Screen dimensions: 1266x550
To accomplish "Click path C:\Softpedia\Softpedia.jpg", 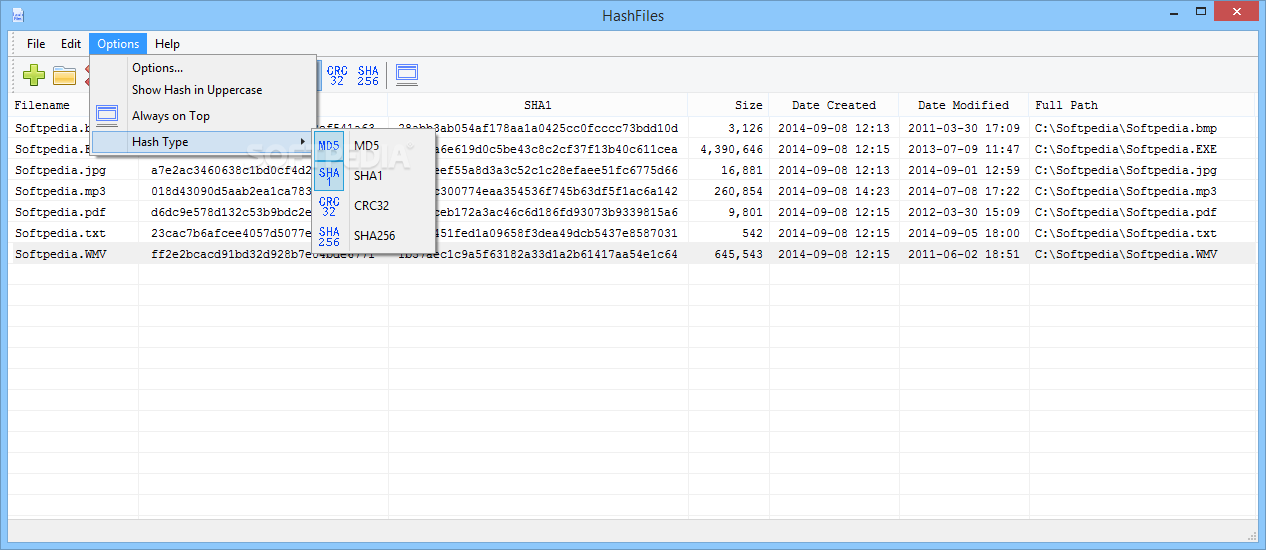I will tap(1126, 170).
